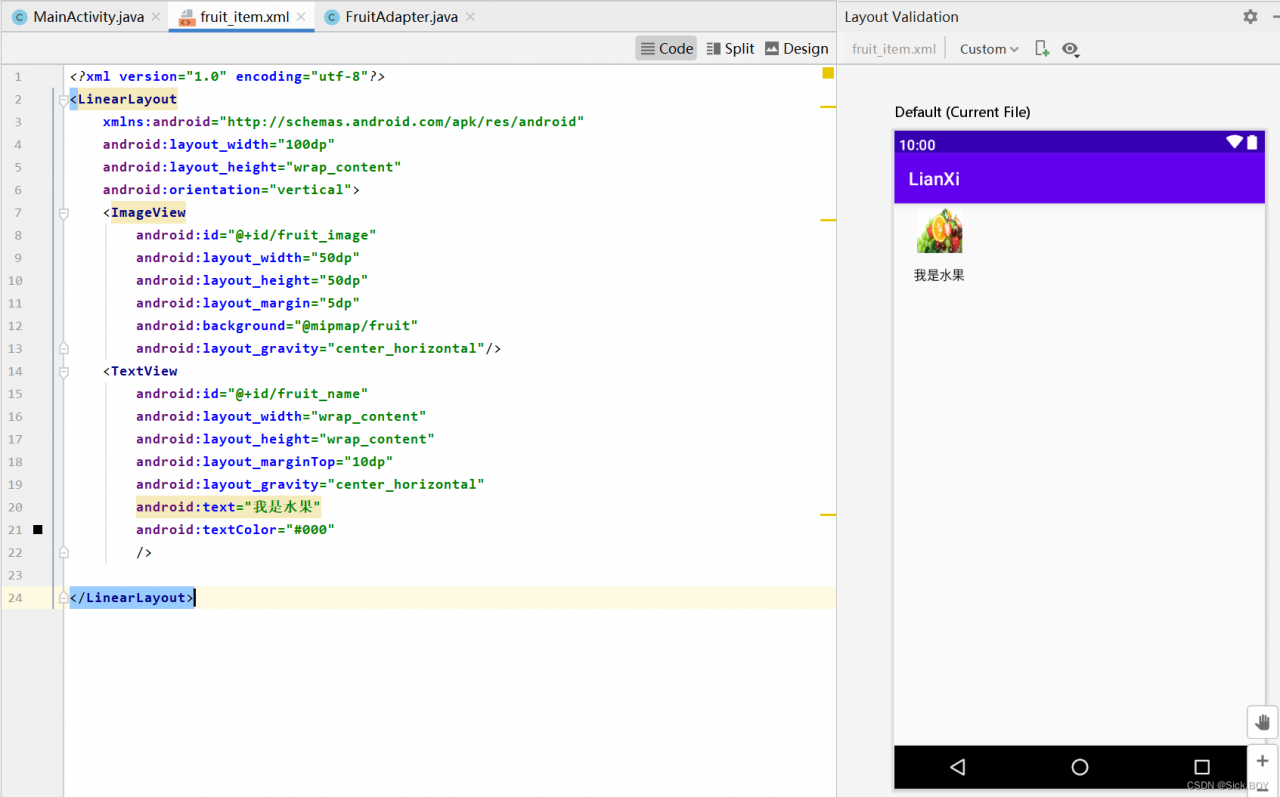
Task: Toggle the eye visibility options icon
Action: (1071, 49)
